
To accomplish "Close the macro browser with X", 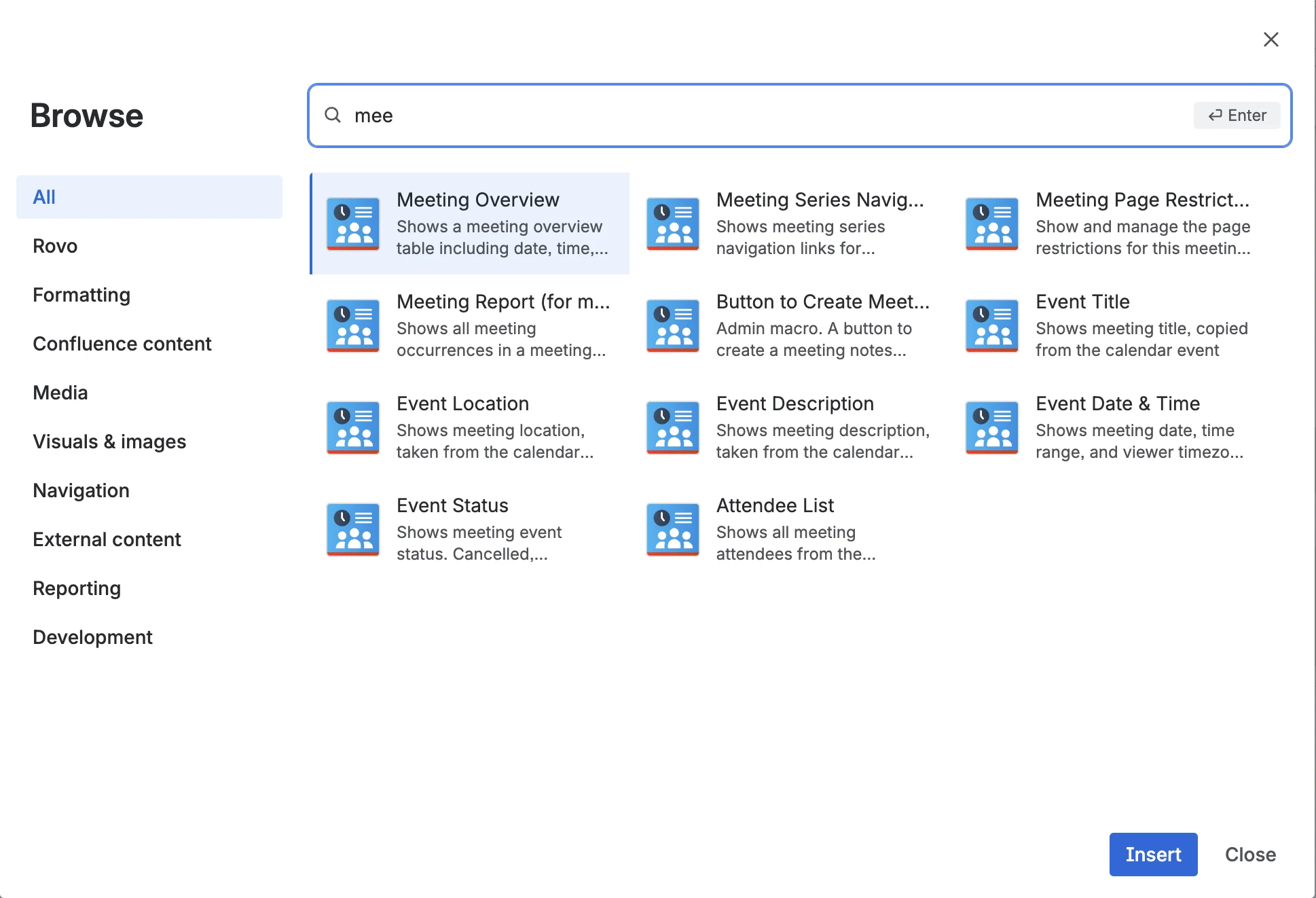I will click(x=1271, y=39).
